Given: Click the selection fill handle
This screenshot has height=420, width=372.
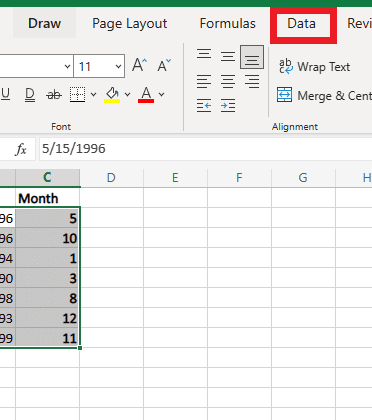Looking at the screenshot, I should [80, 348].
